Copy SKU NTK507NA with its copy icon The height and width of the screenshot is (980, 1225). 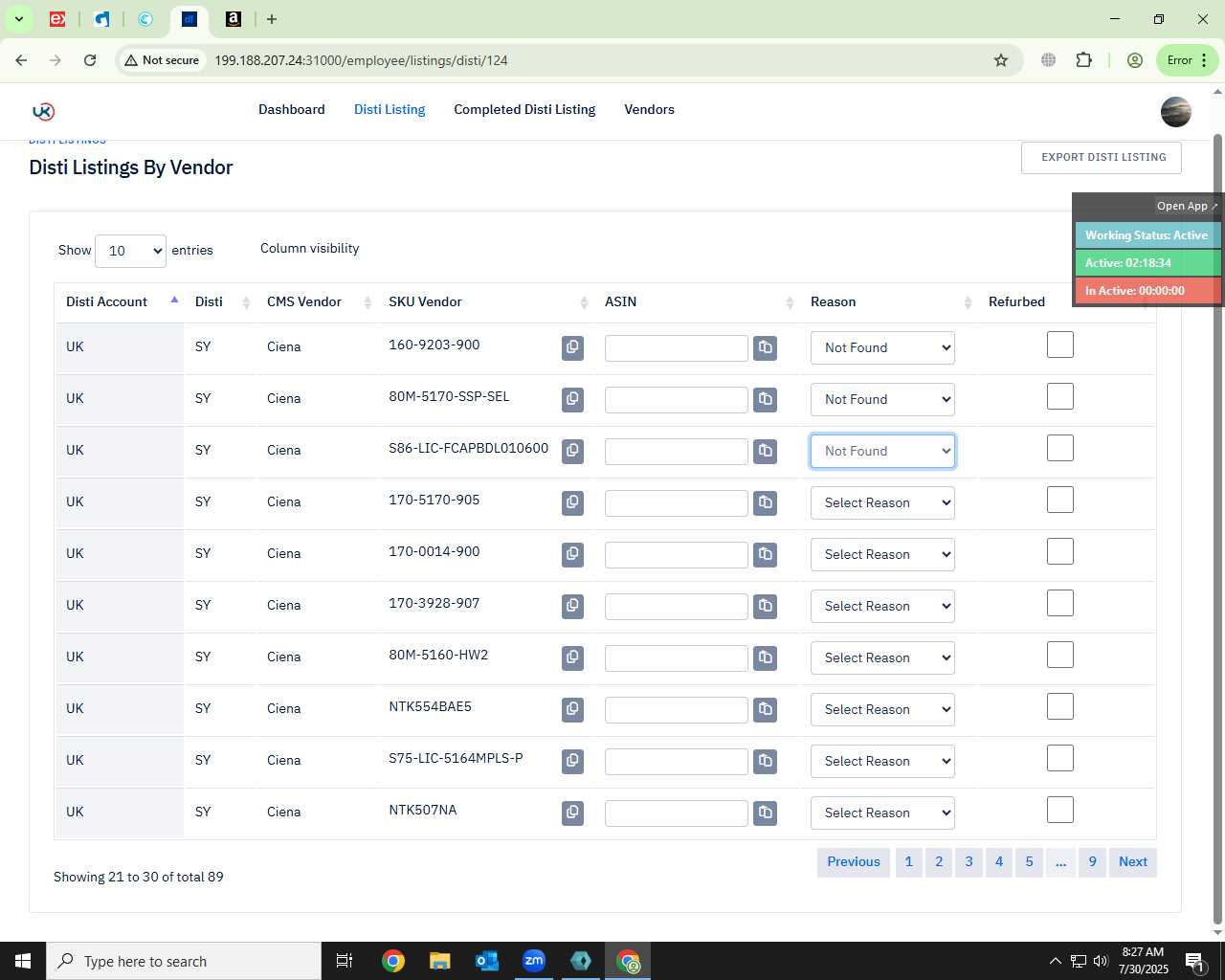(x=572, y=813)
